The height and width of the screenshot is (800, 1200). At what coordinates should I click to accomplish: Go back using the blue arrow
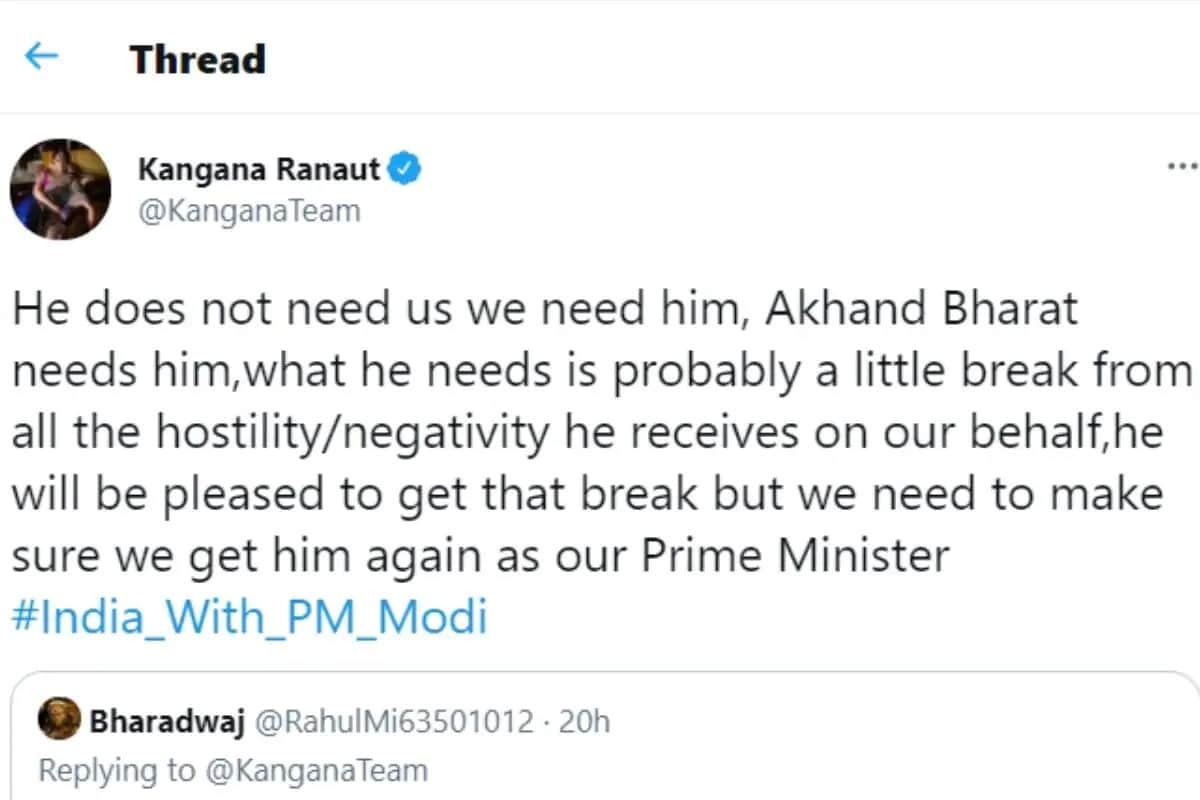(41, 57)
